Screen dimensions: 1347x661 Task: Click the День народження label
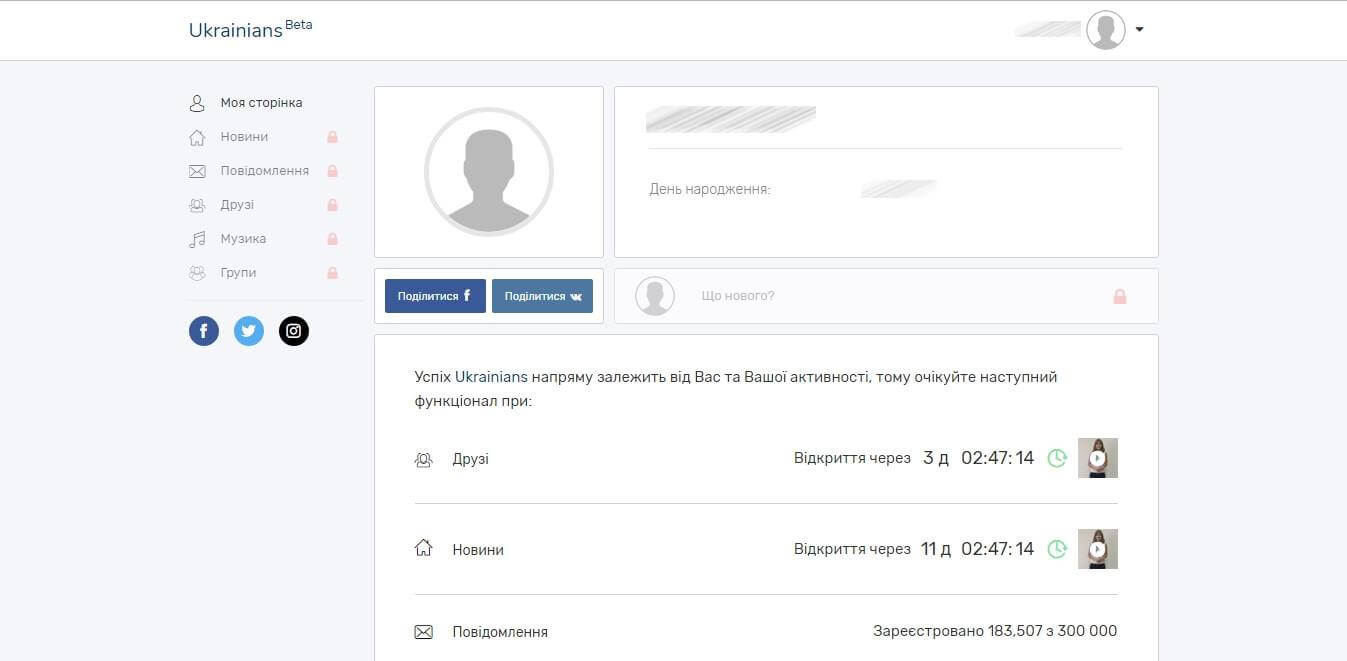tap(710, 189)
